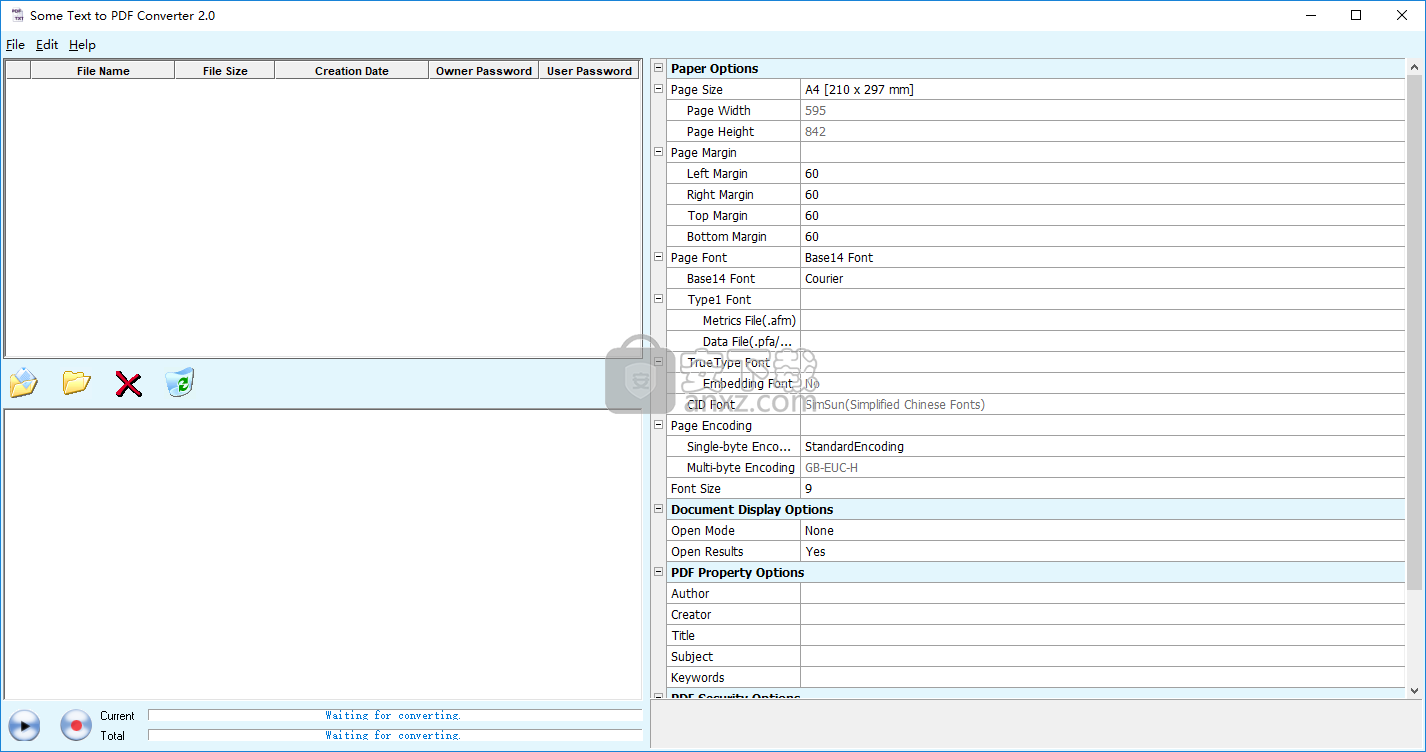Image resolution: width=1426 pixels, height=752 pixels.
Task: Edit the Bottom Margin value field
Action: (1103, 236)
